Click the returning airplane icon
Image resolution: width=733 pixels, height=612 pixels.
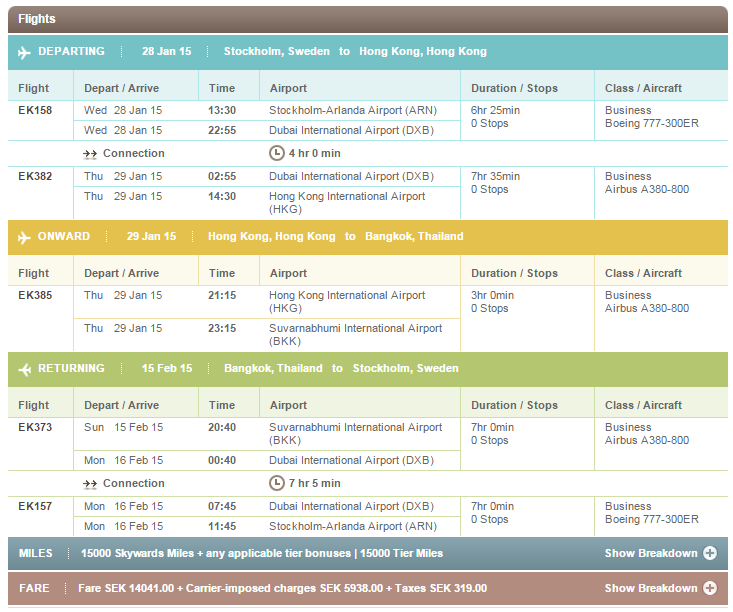24,369
